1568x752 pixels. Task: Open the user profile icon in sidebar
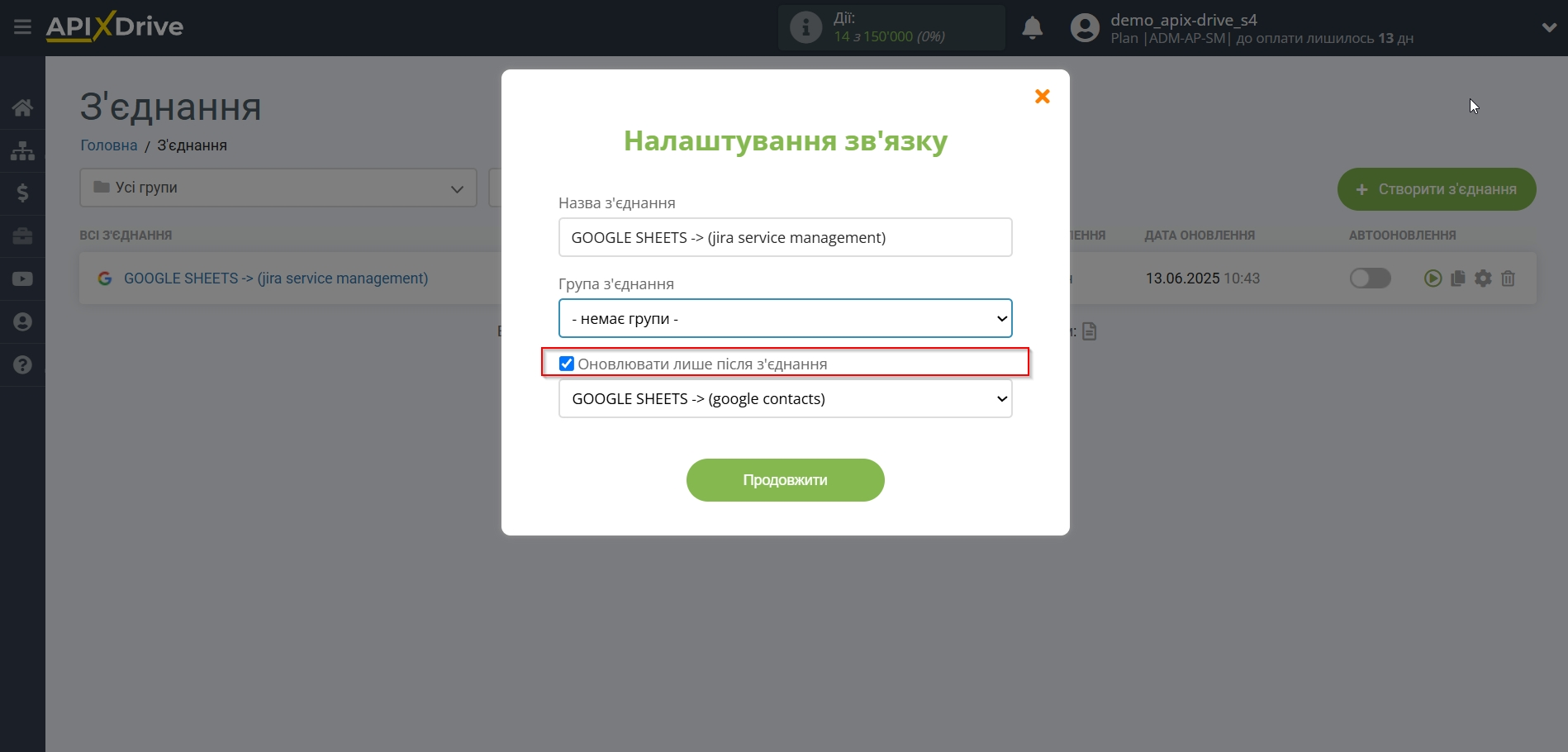22,322
